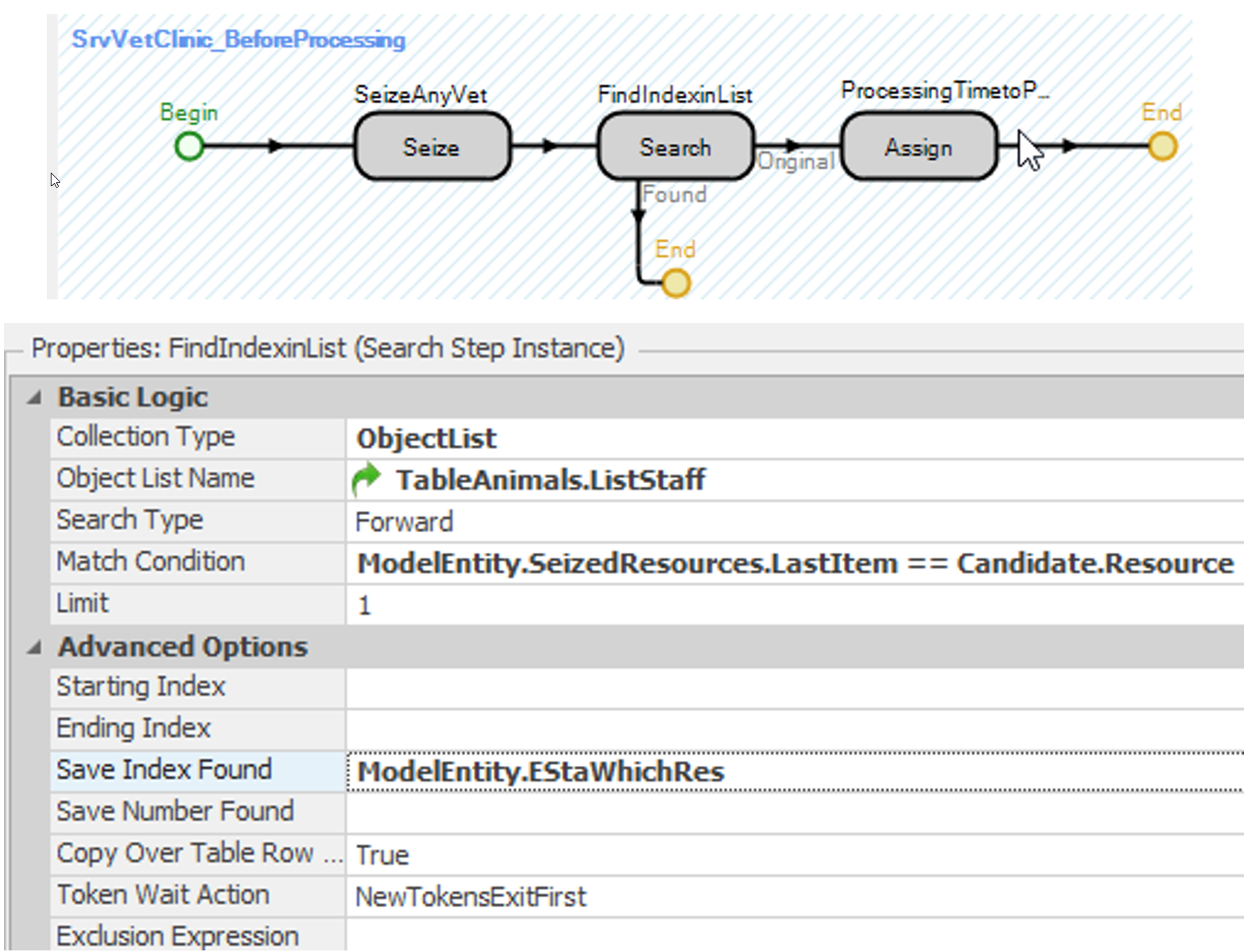Collapse the Basic Logic section

tap(33, 398)
